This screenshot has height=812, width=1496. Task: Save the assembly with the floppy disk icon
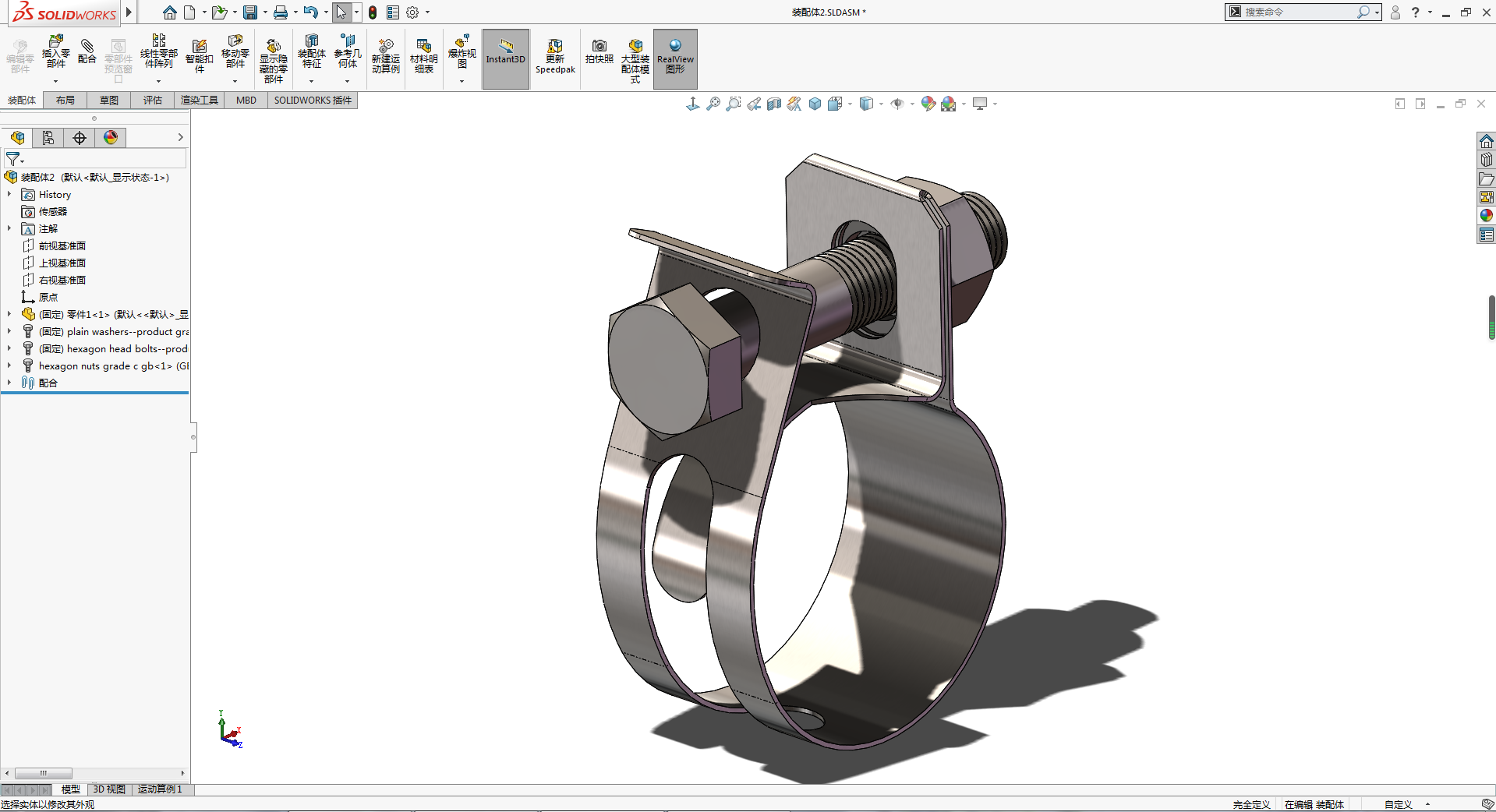[x=250, y=12]
